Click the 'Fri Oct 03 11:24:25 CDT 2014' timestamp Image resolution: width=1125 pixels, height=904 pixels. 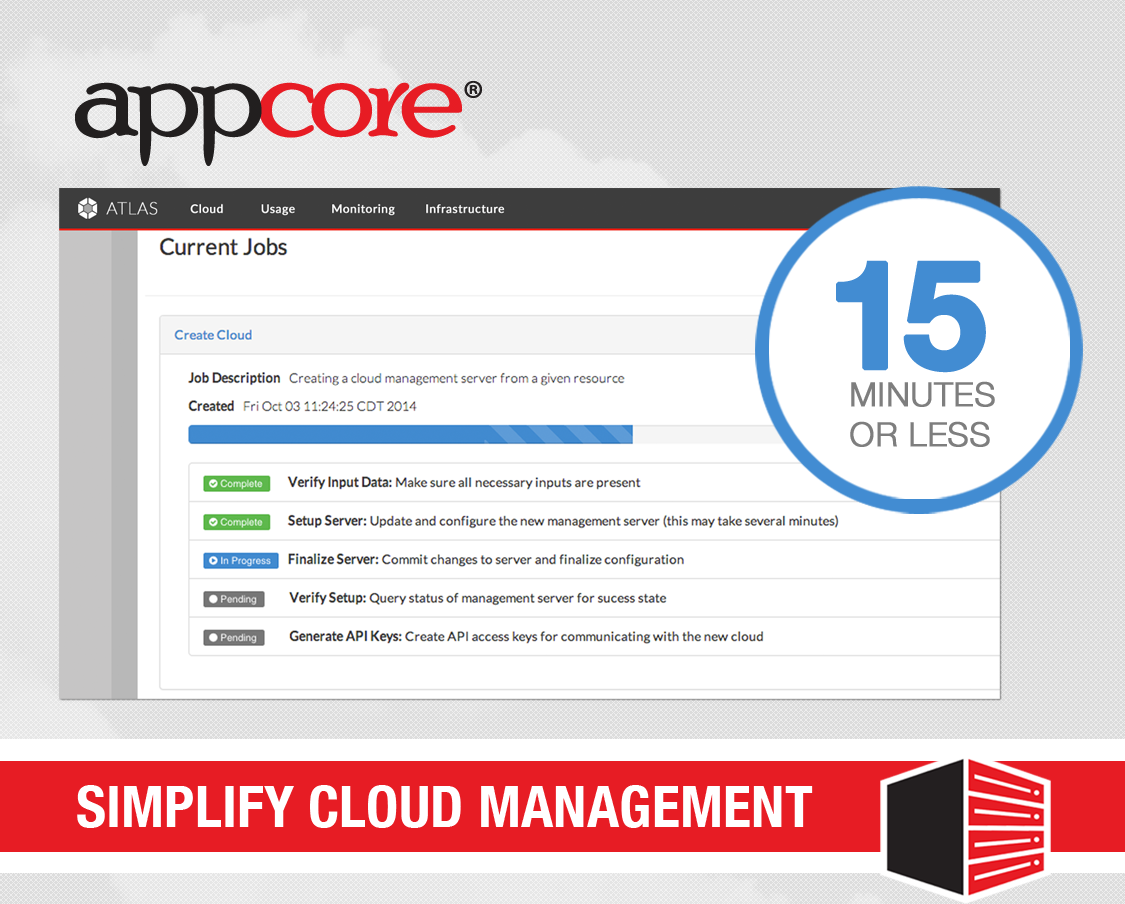click(330, 406)
